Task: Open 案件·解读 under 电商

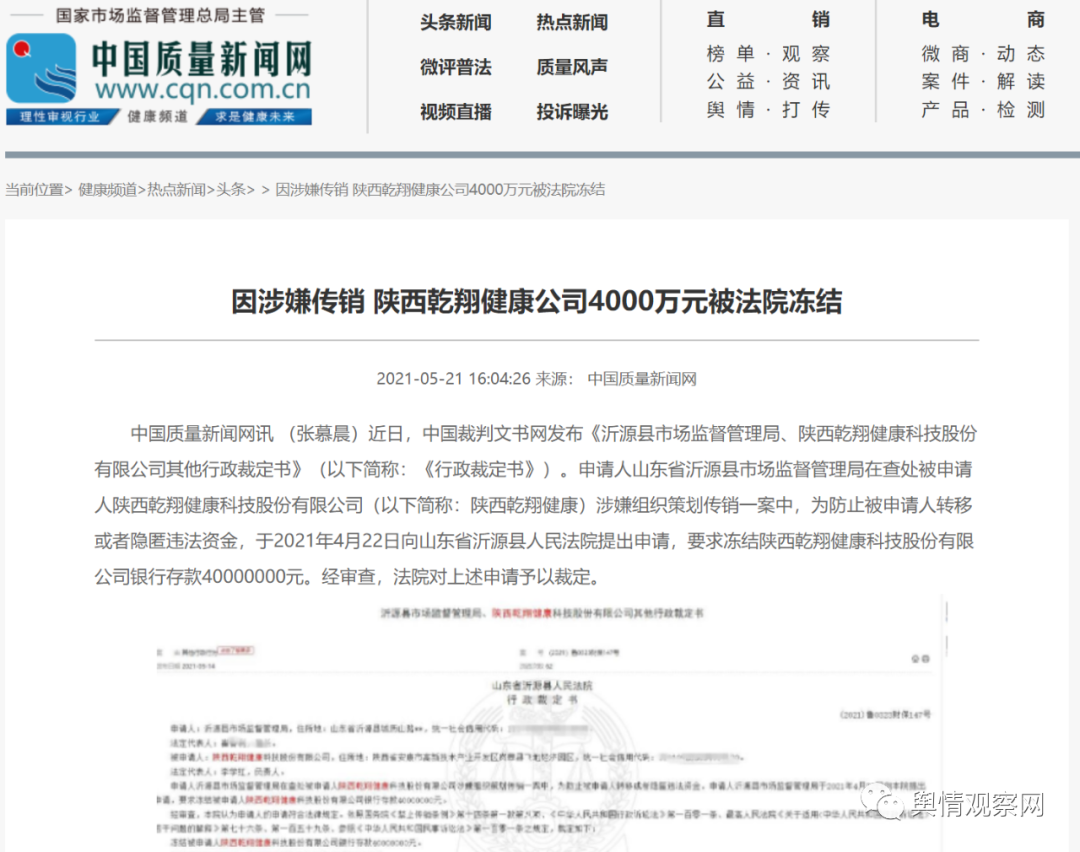Action: [x=984, y=81]
